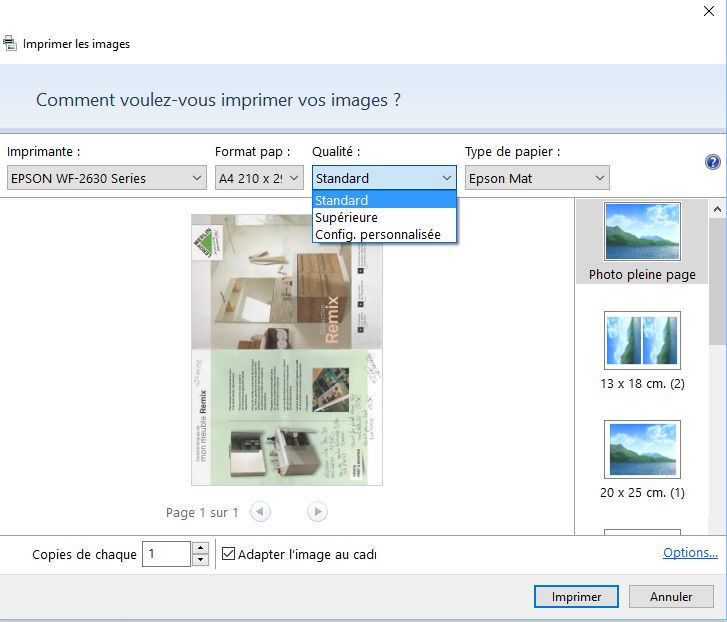Viewport: 727px width, 622px height.
Task: Click the help question mark icon
Action: [x=712, y=162]
